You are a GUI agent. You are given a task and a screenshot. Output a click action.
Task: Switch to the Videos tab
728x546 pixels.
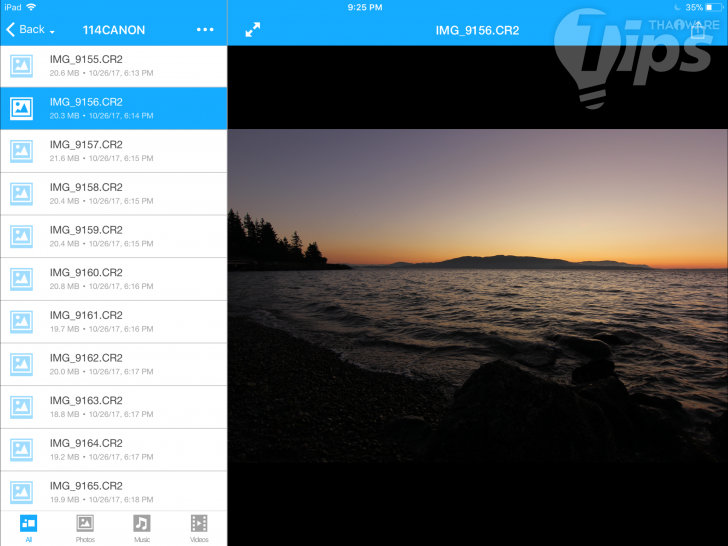[199, 528]
